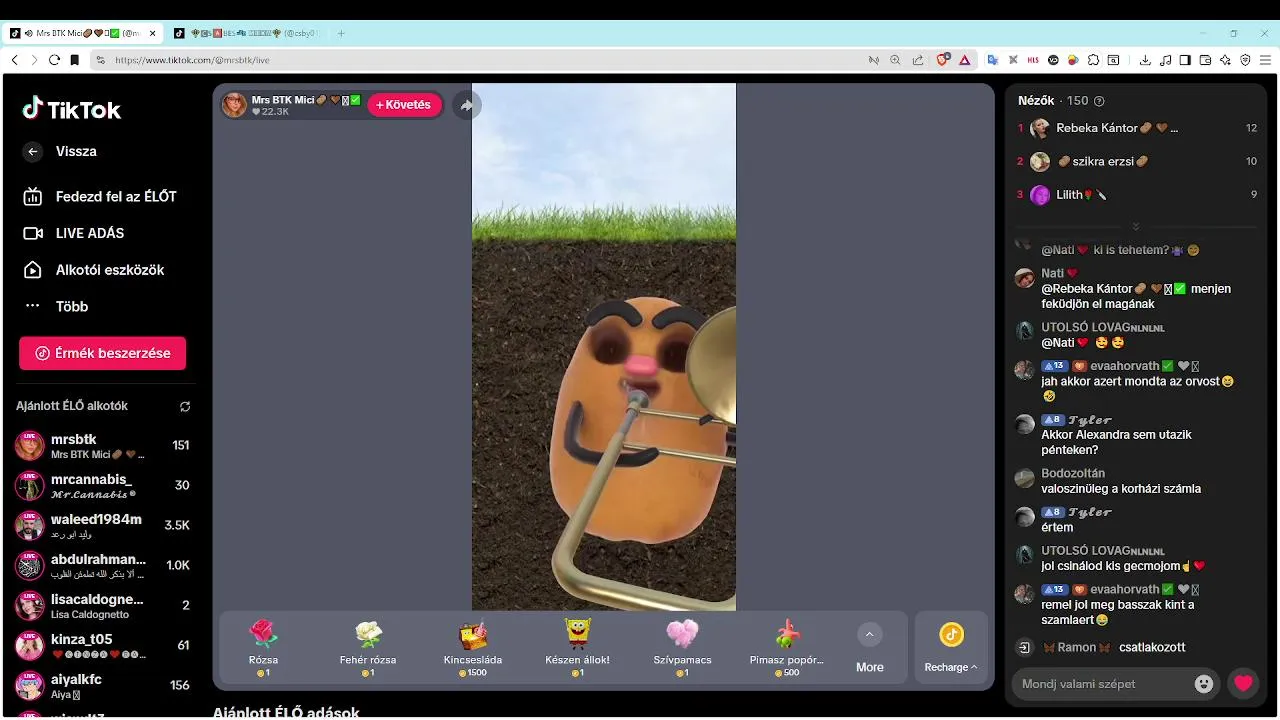Expand the viewer ranking list chevron
Image resolution: width=1280 pixels, height=720 pixels.
tap(1136, 227)
